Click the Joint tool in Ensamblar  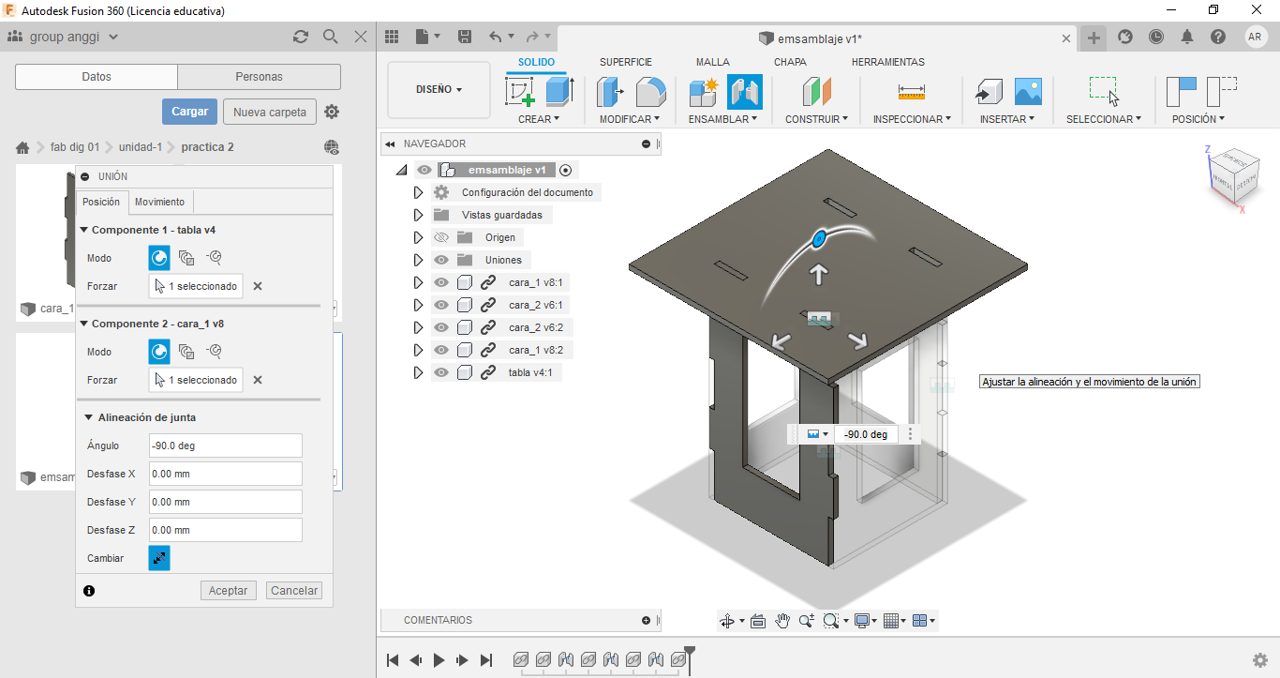point(744,92)
